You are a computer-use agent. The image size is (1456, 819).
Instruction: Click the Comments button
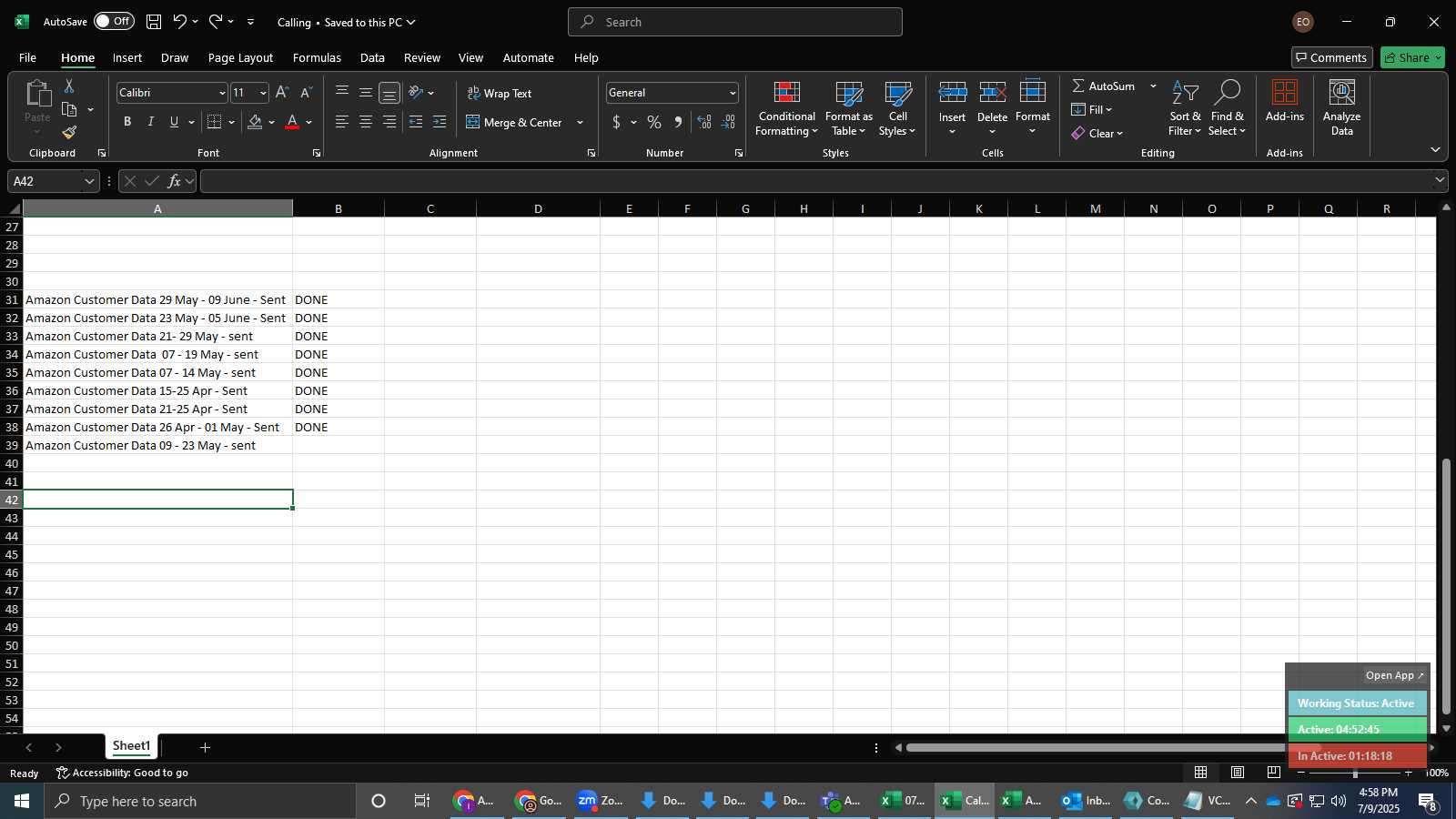(1332, 57)
